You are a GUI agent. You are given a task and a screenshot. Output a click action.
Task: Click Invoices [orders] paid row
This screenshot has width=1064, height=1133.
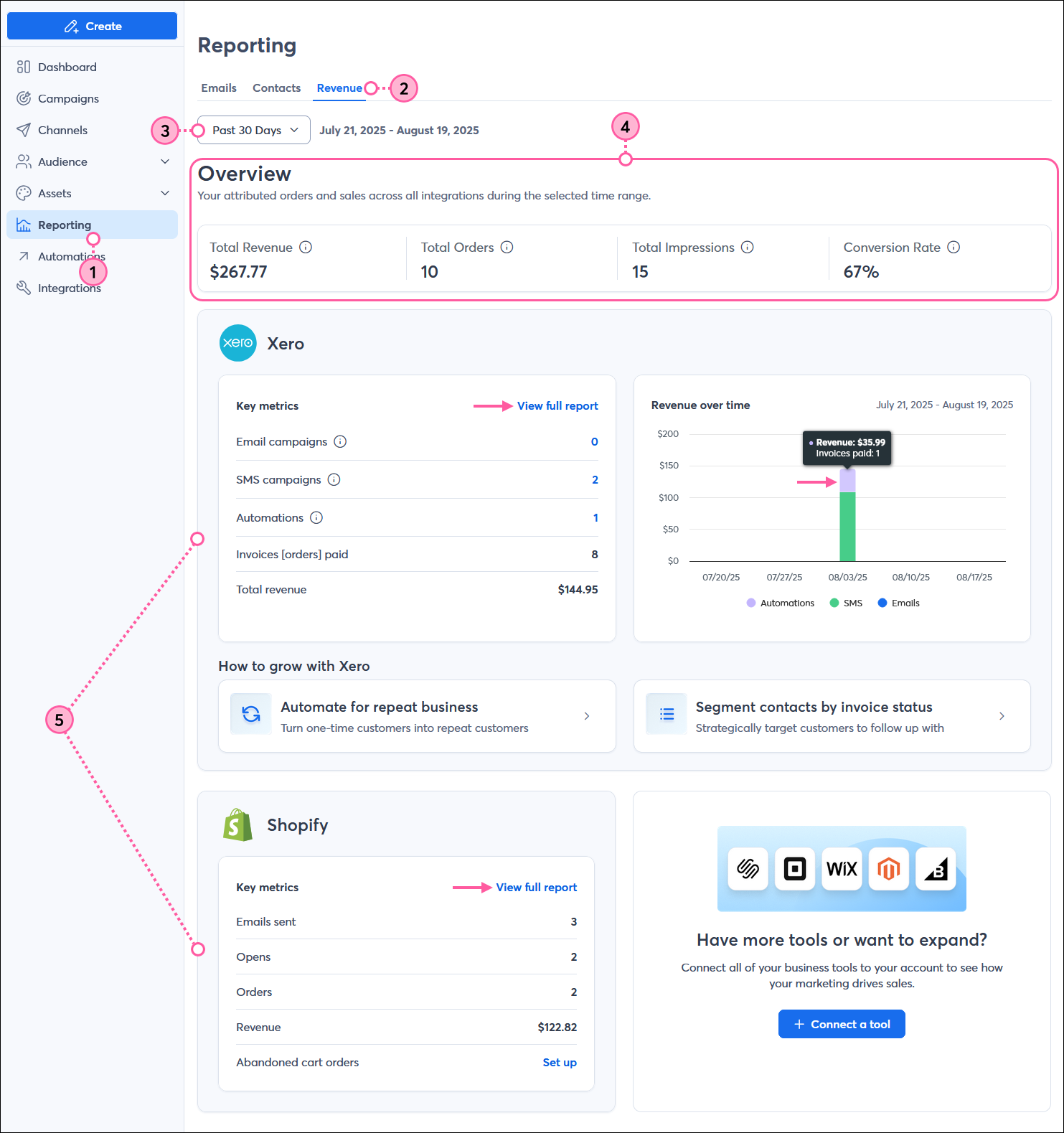point(417,554)
